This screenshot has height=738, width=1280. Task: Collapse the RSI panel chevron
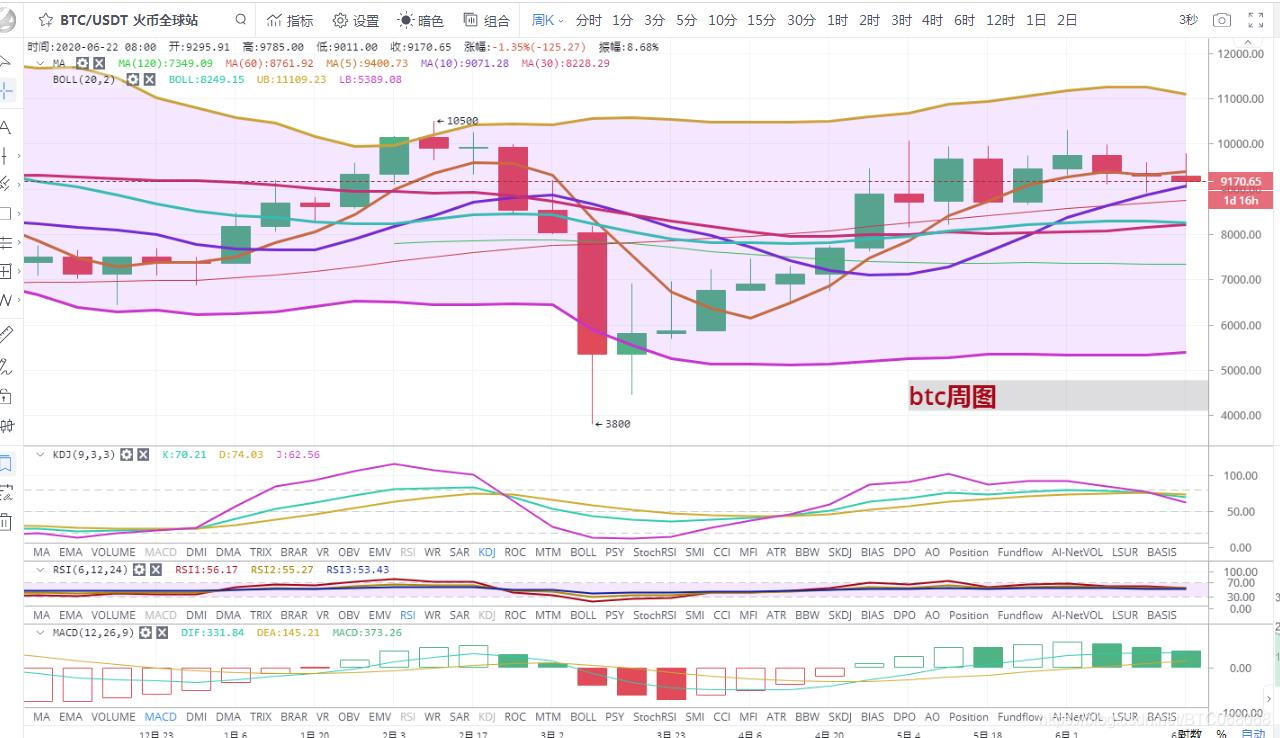(40, 569)
